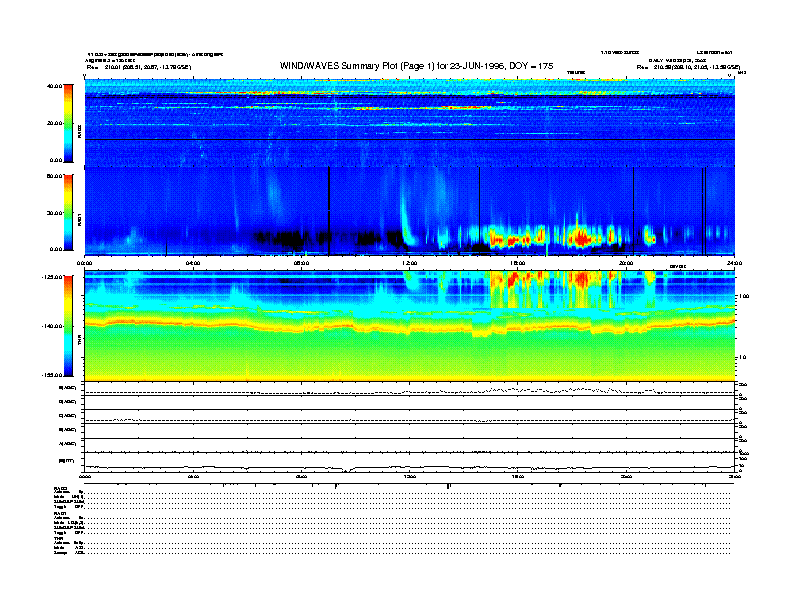Click the 24:00 tick label under RAD1 spectrogram
Image resolution: width=792 pixels, height=612 pixels.
point(734,263)
